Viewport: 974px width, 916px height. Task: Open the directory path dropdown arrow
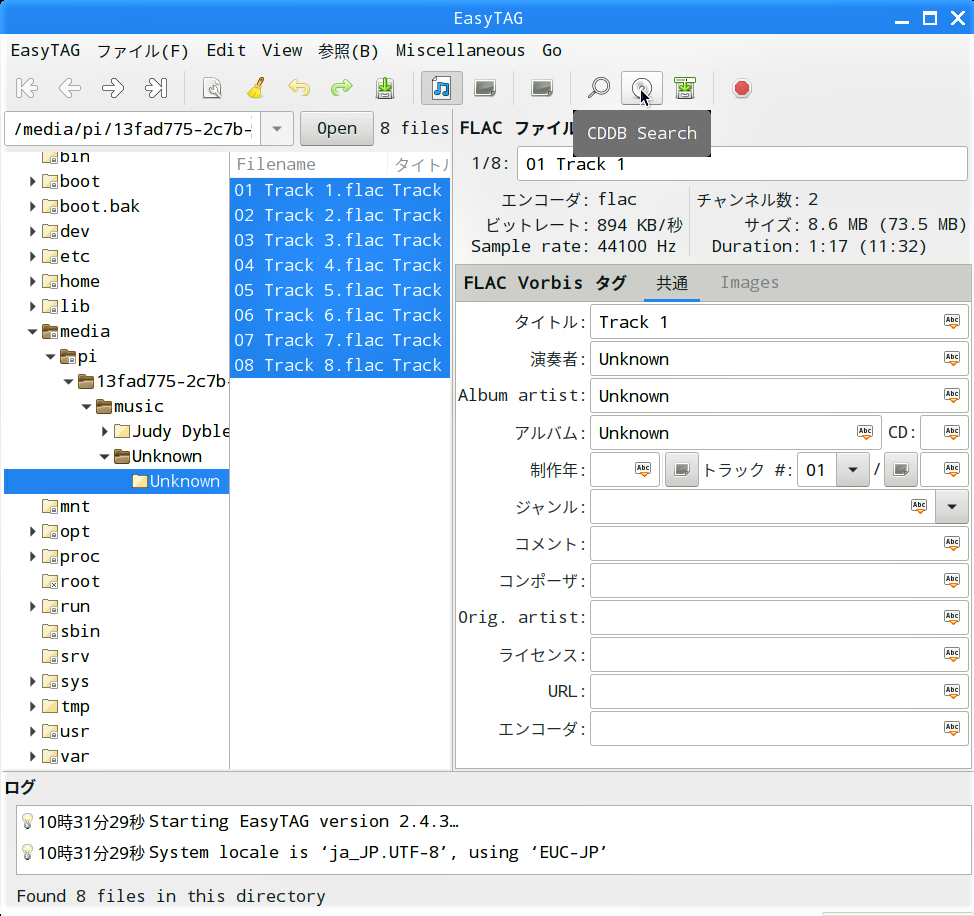[x=277, y=129]
